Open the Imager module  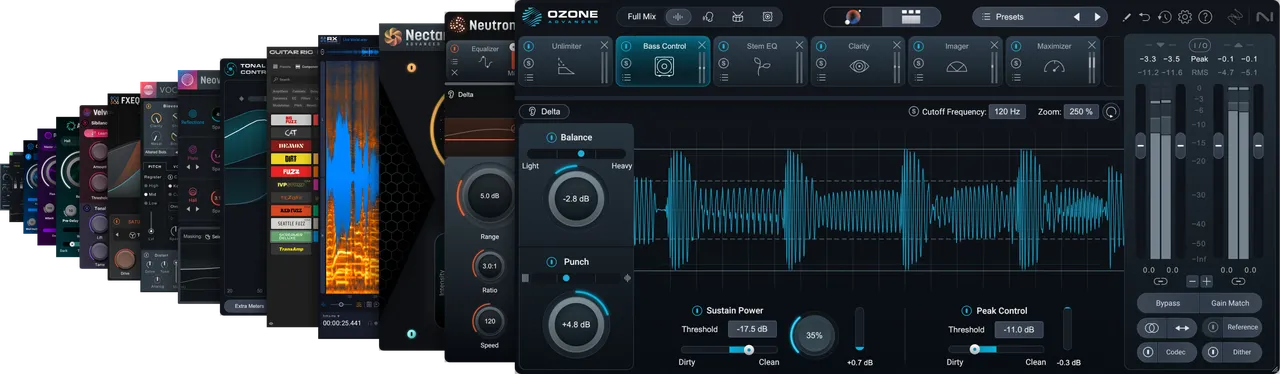coord(956,61)
